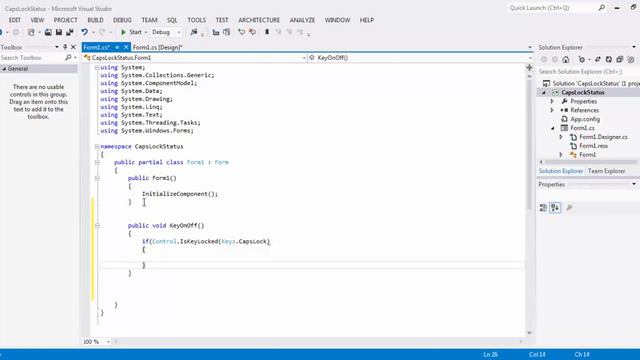Viewport: 640px width, 360px height.
Task: Expand the References node
Action: (x=552, y=110)
